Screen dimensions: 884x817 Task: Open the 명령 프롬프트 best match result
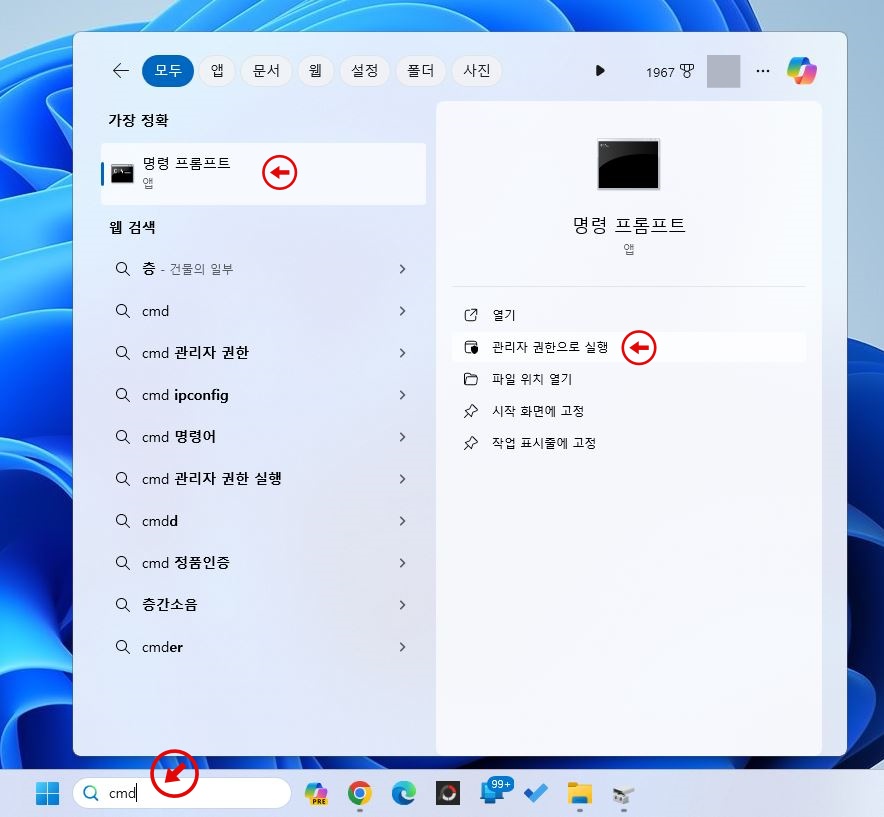pyautogui.click(x=263, y=174)
